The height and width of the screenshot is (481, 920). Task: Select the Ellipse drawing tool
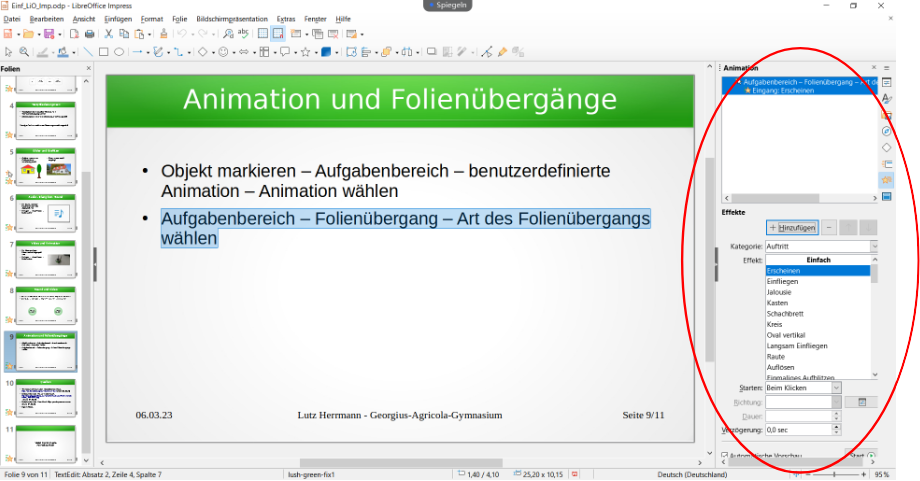[x=119, y=51]
